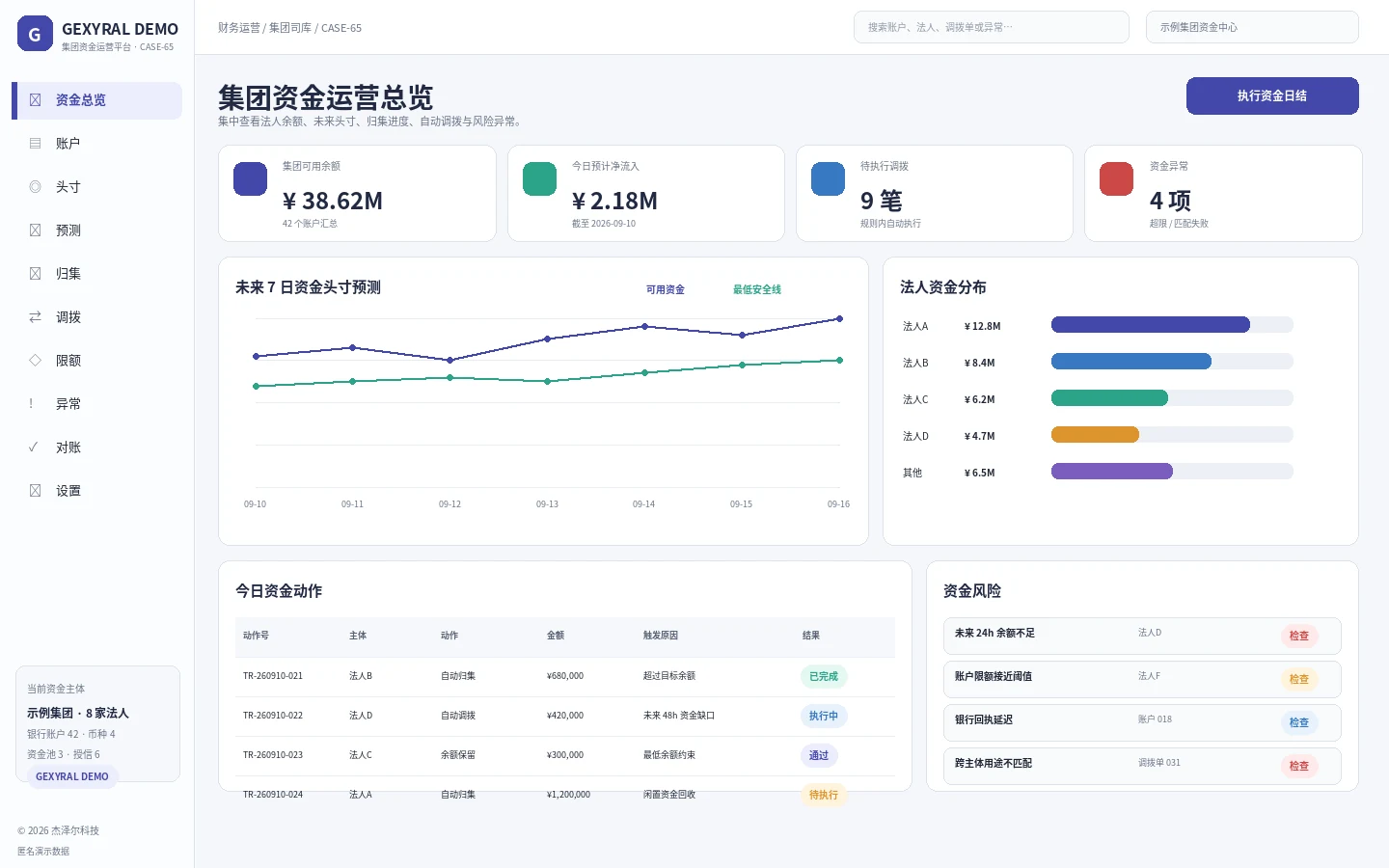
Task: Click the 执行资金日结 button
Action: [x=1272, y=95]
